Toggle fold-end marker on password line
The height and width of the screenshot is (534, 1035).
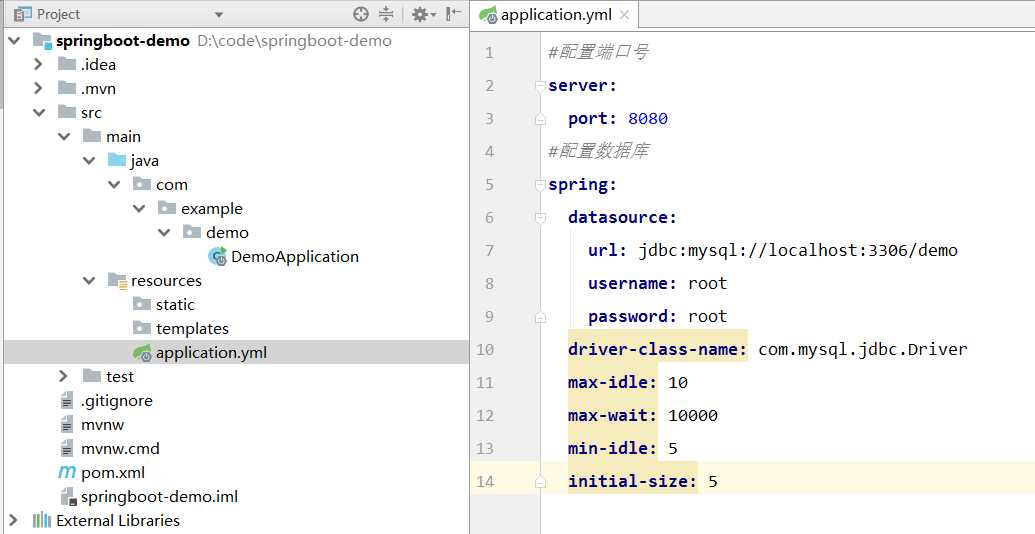click(x=540, y=317)
